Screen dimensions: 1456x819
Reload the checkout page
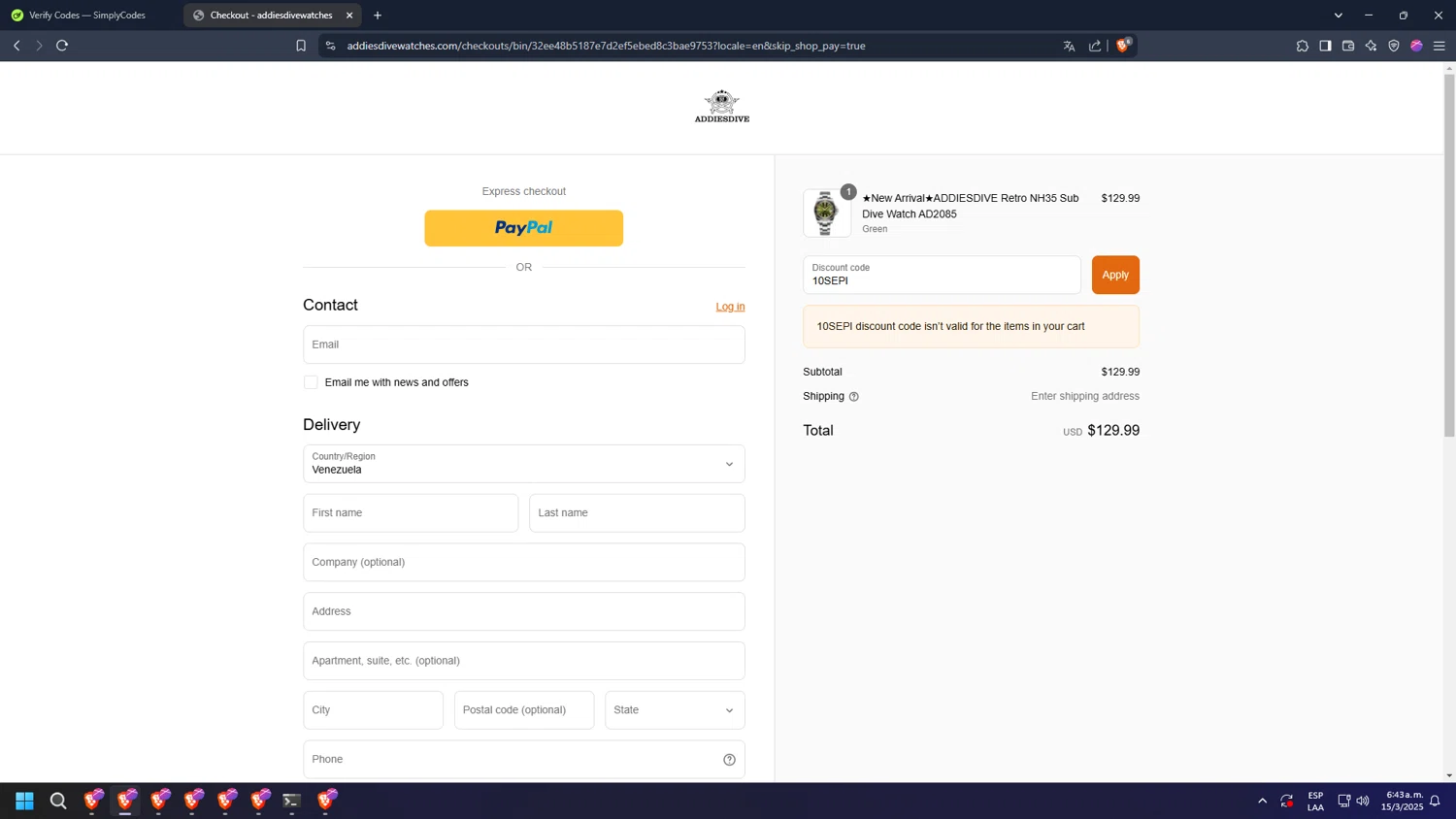point(62,46)
